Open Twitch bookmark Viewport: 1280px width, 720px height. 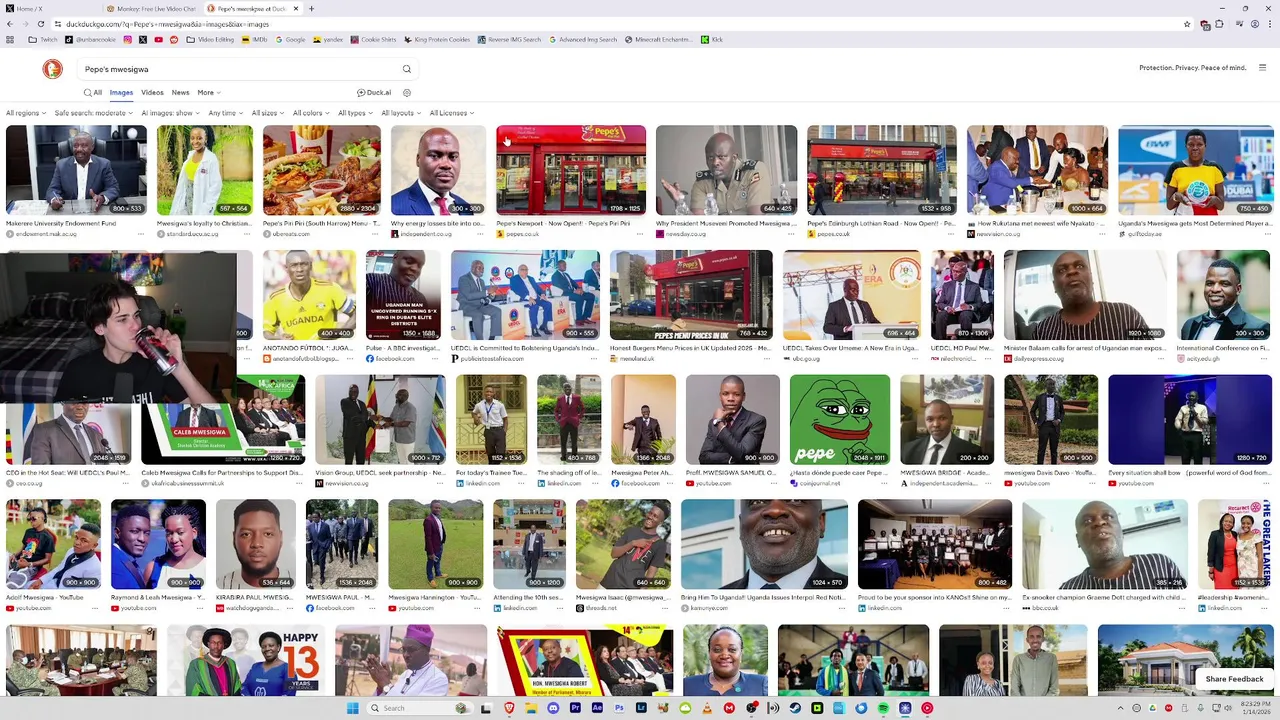[x=44, y=40]
